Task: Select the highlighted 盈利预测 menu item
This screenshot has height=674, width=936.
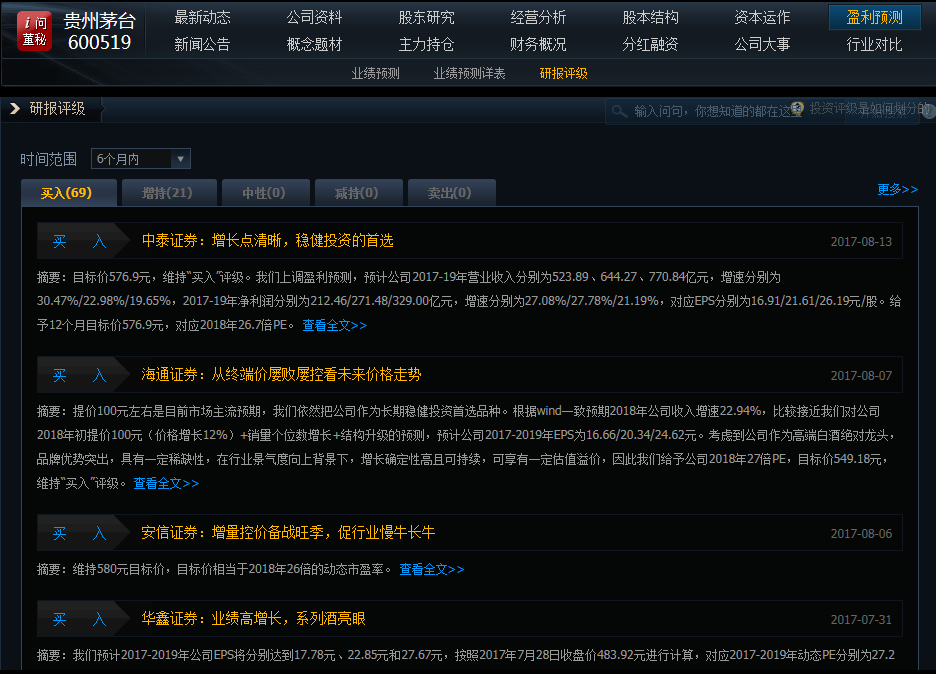Action: click(x=875, y=17)
